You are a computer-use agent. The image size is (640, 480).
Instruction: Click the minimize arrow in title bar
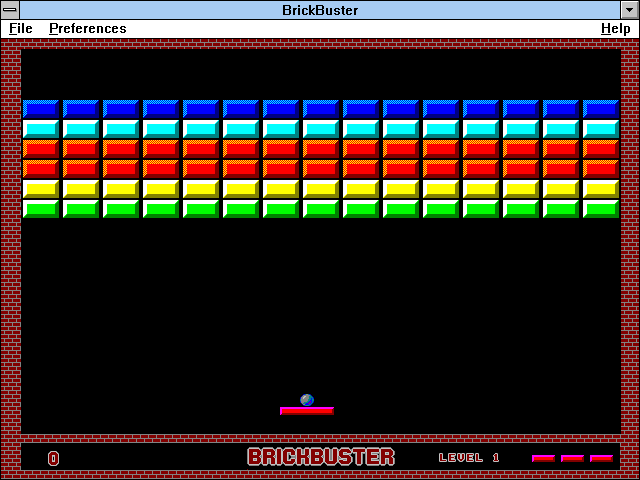[x=629, y=10]
